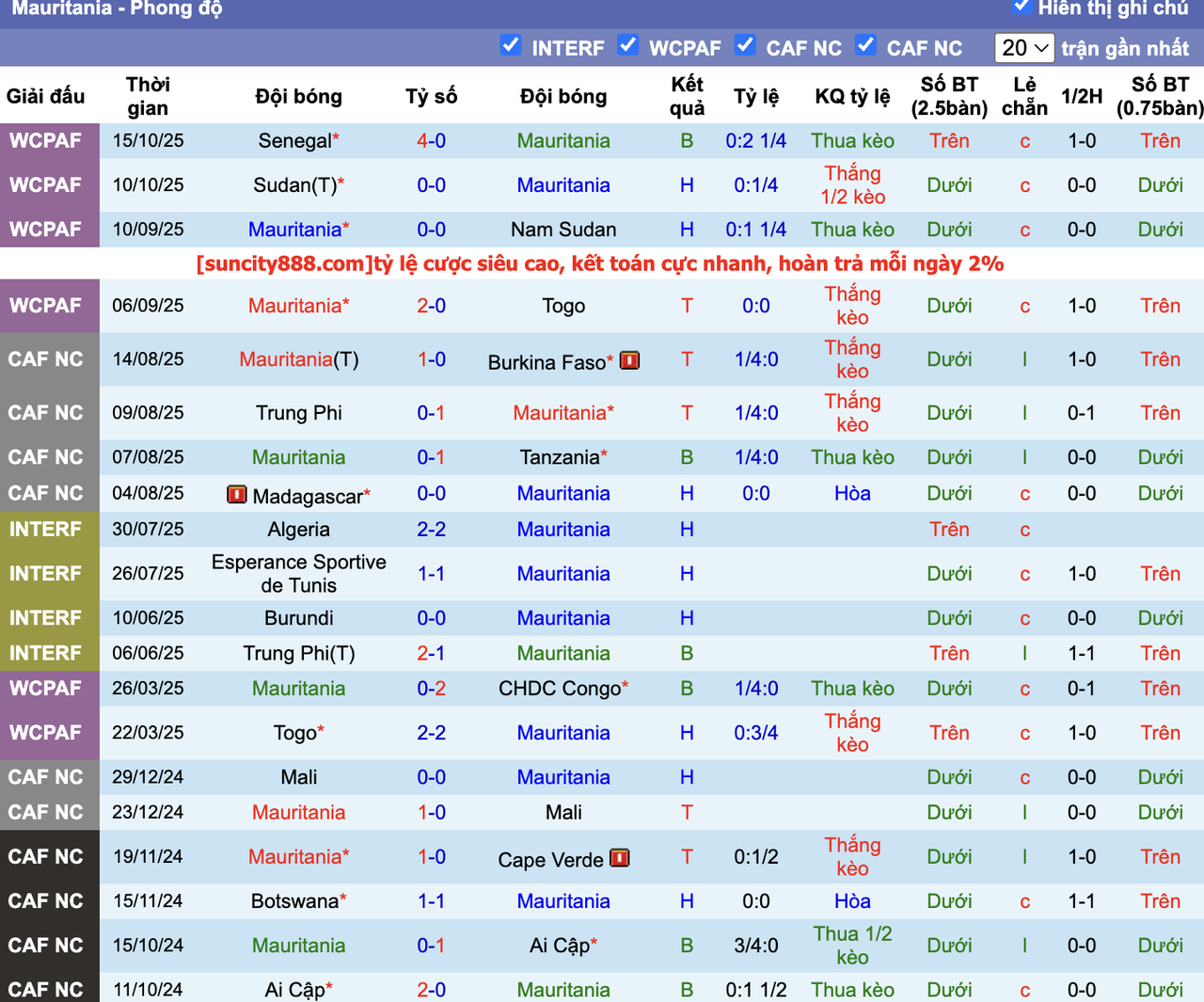Open Ai Cập away team on 15/10/24
The image size is (1204, 1002).
(x=560, y=946)
